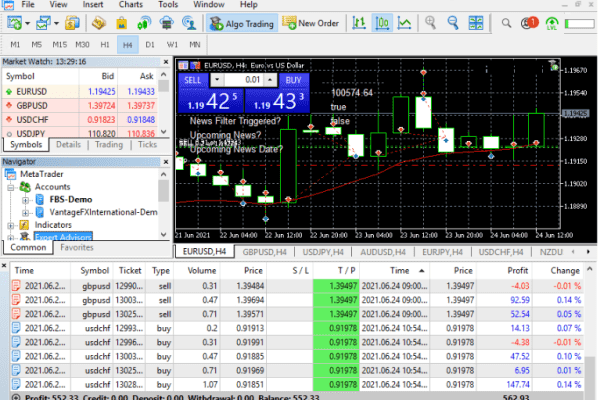Expand the FBS-Demo account node
The width and height of the screenshot is (600, 400).
(x=25, y=200)
